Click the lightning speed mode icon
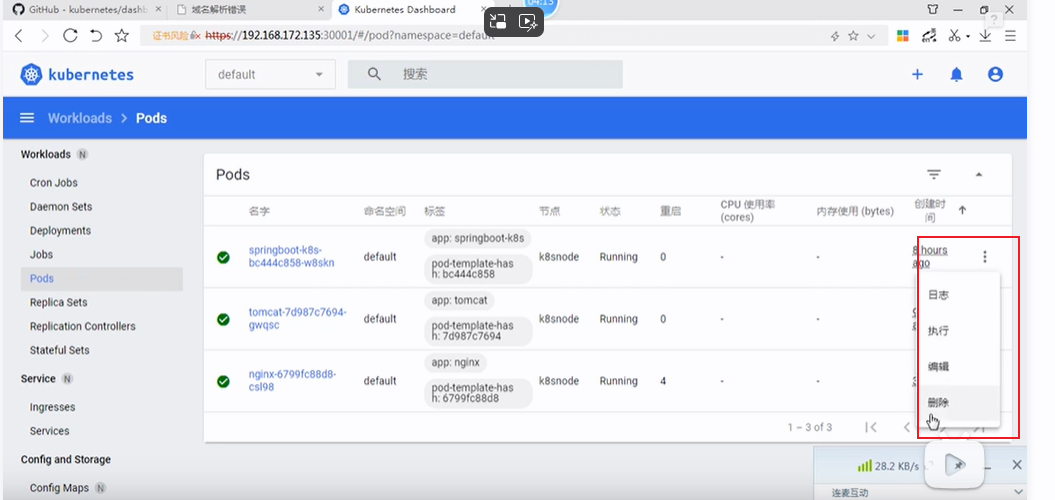 click(834, 36)
